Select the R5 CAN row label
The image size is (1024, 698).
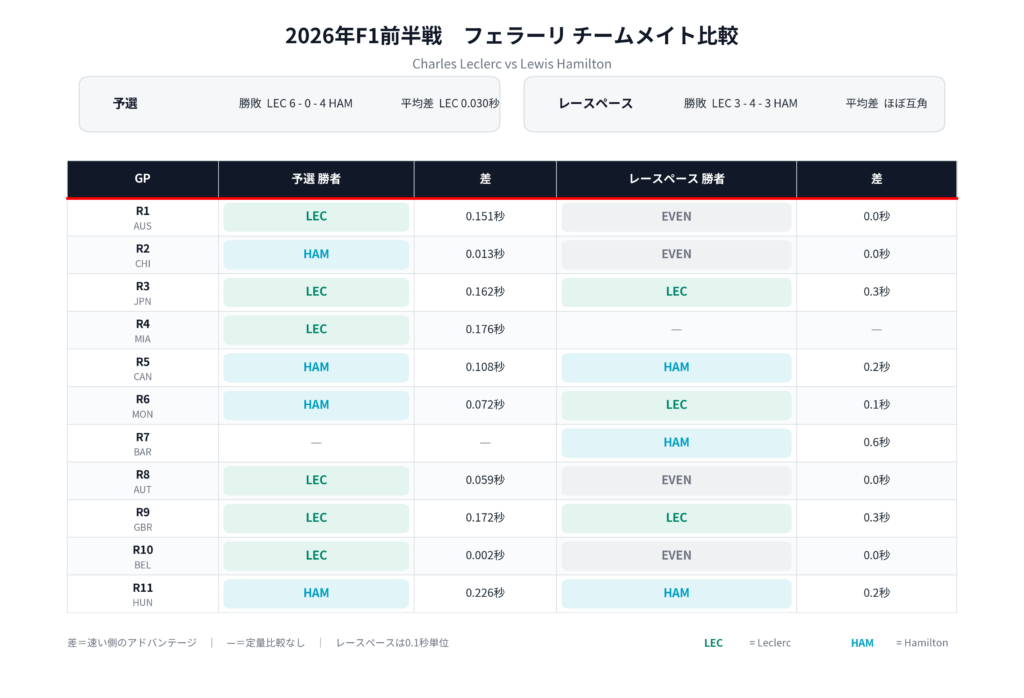click(142, 369)
